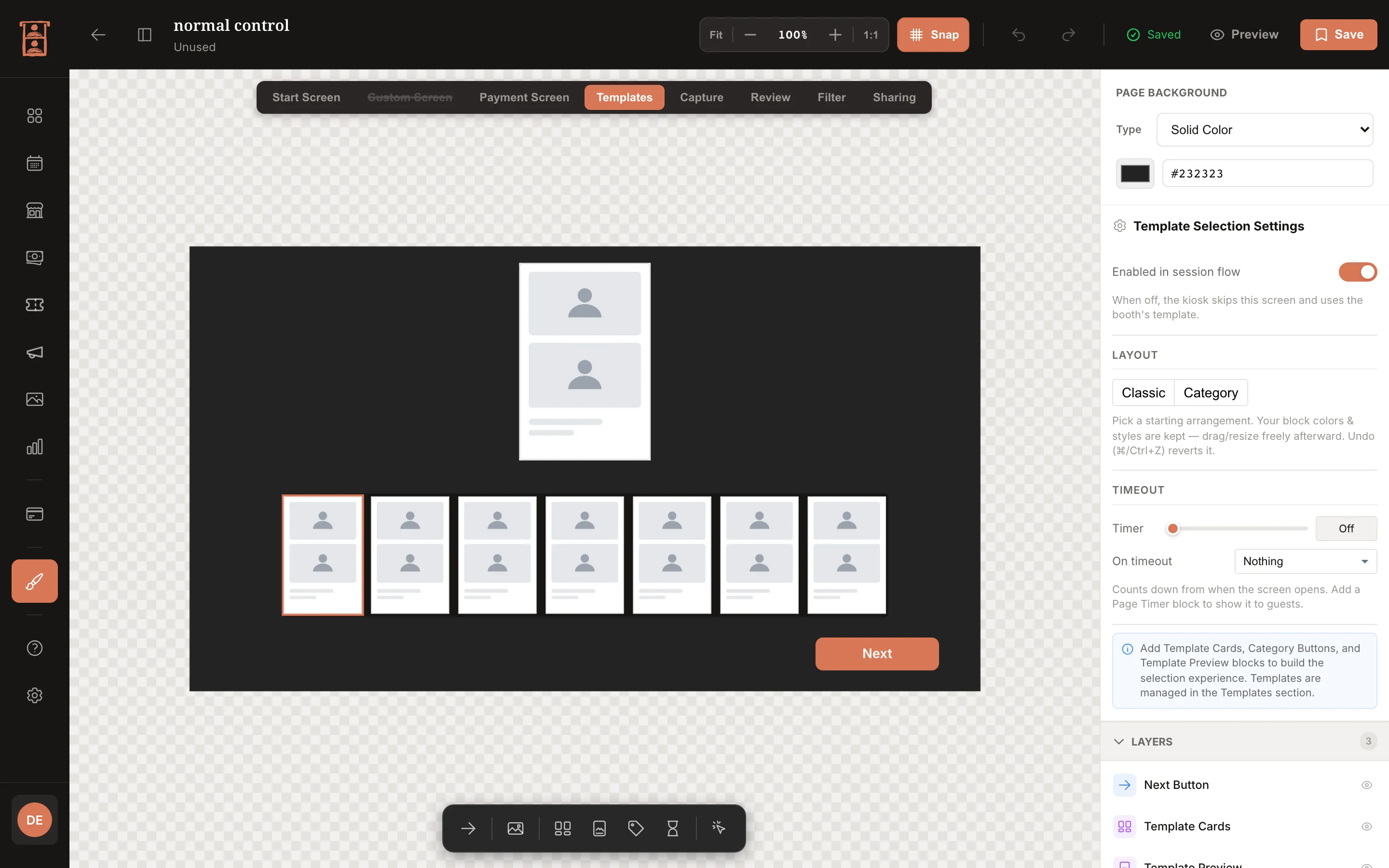Select the Category layout option
1389x868 pixels.
[1211, 393]
